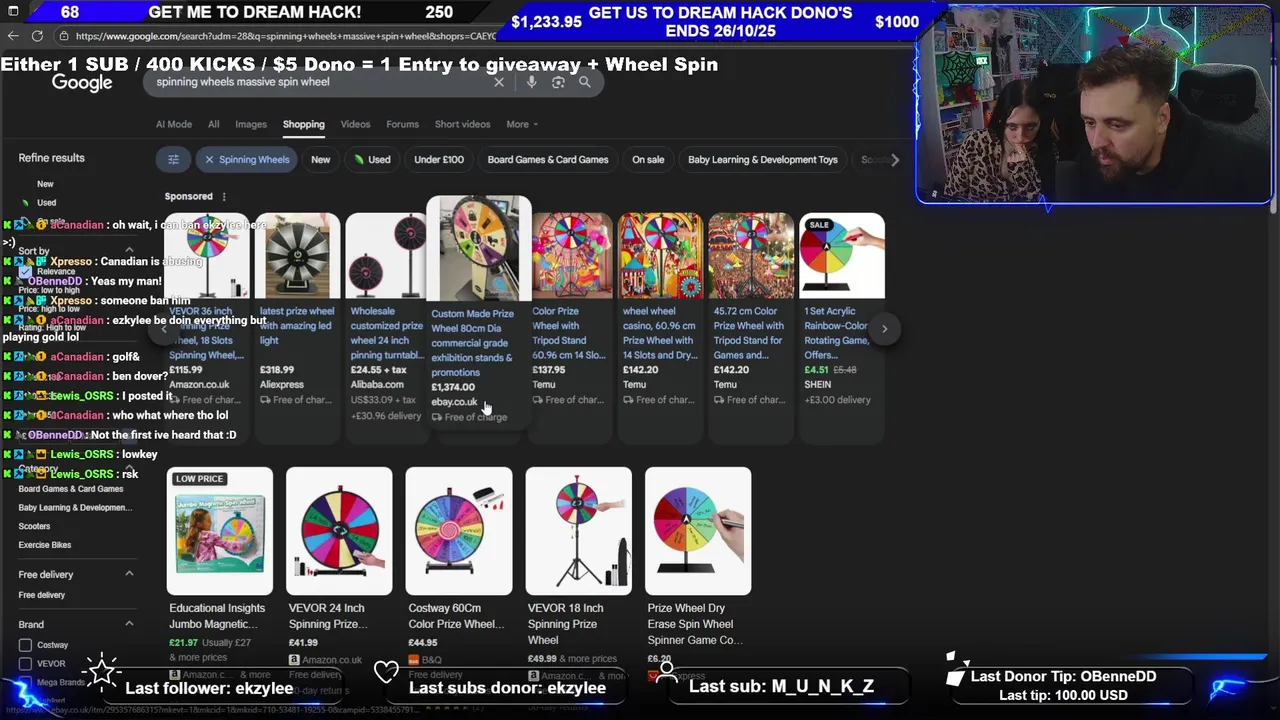Click the Free delivery filter option
This screenshot has width=1280, height=720.
(41, 595)
